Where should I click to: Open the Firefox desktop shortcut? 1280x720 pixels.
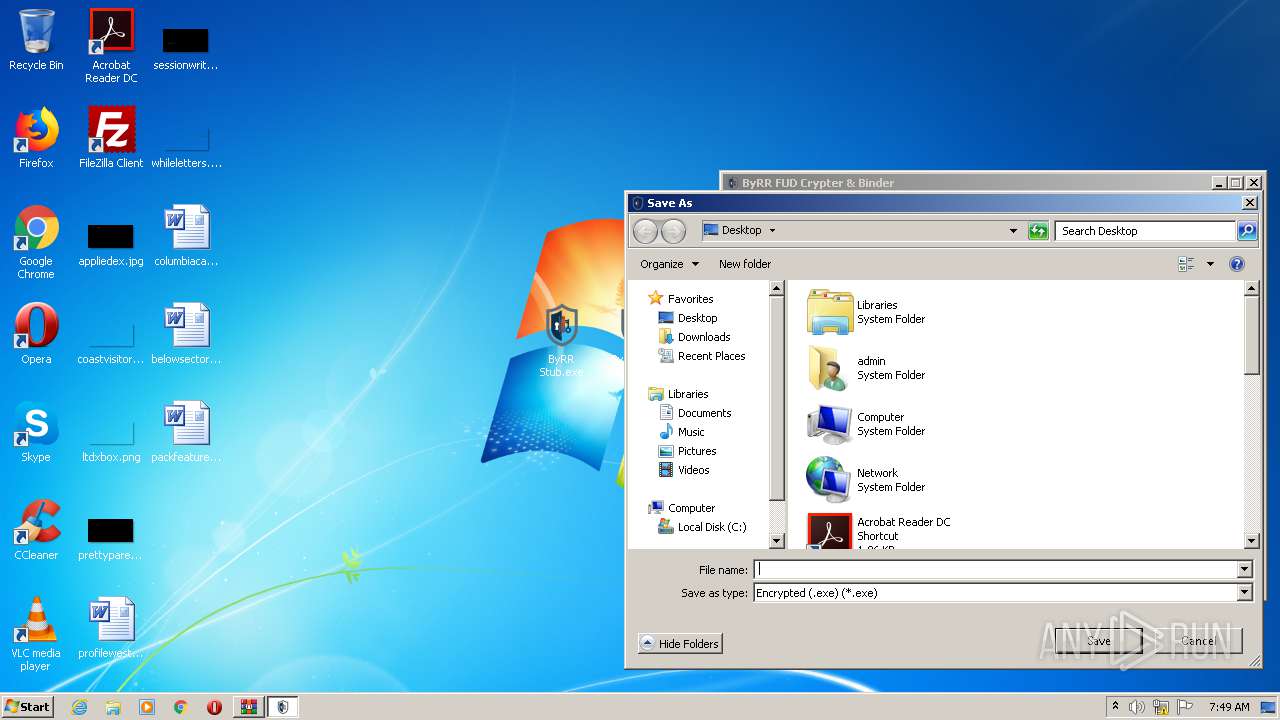point(36,138)
